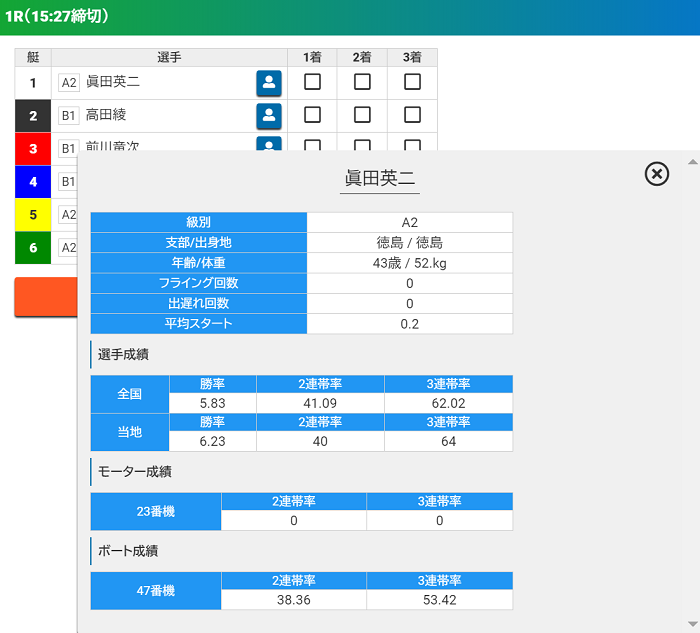Check the 2着 box for 高田綾
Image resolution: width=700 pixels, height=633 pixels.
(362, 115)
